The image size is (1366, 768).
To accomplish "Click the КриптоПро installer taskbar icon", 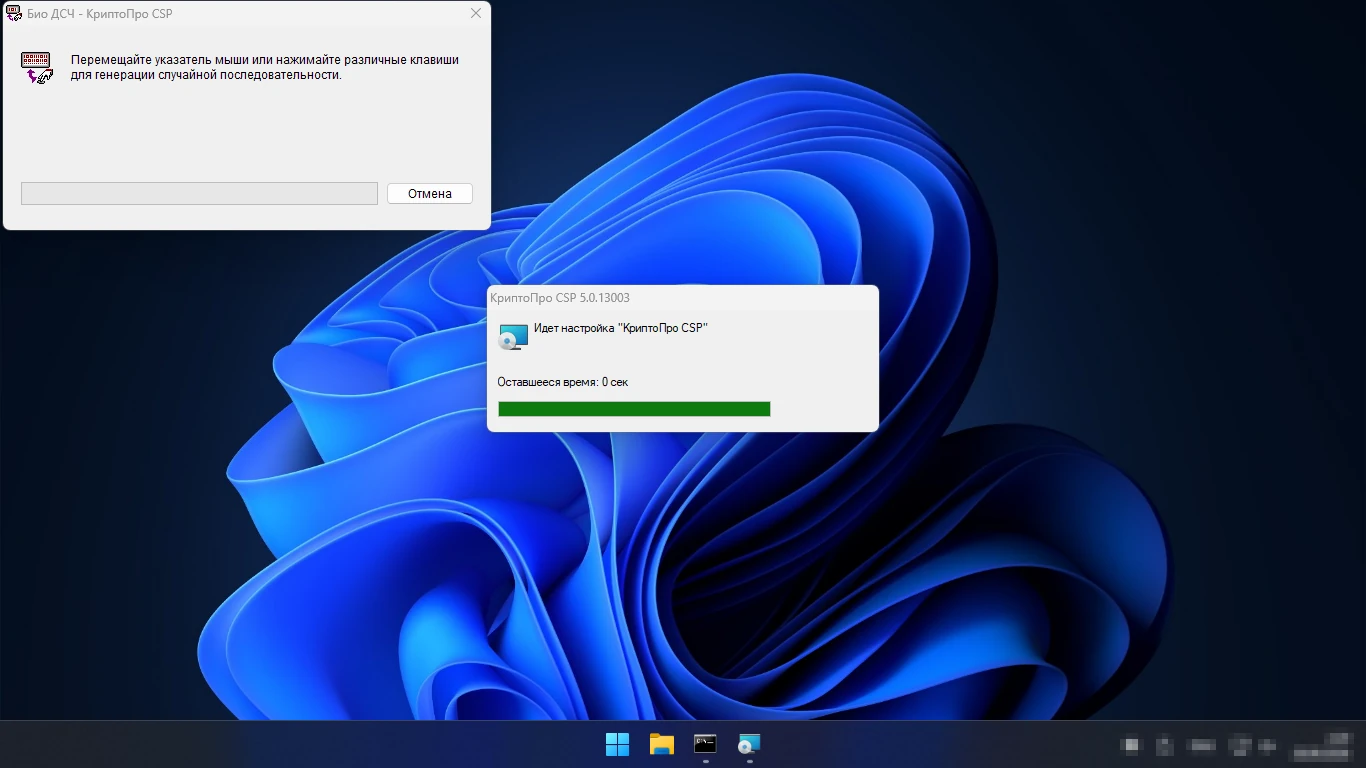I will pyautogui.click(x=749, y=744).
